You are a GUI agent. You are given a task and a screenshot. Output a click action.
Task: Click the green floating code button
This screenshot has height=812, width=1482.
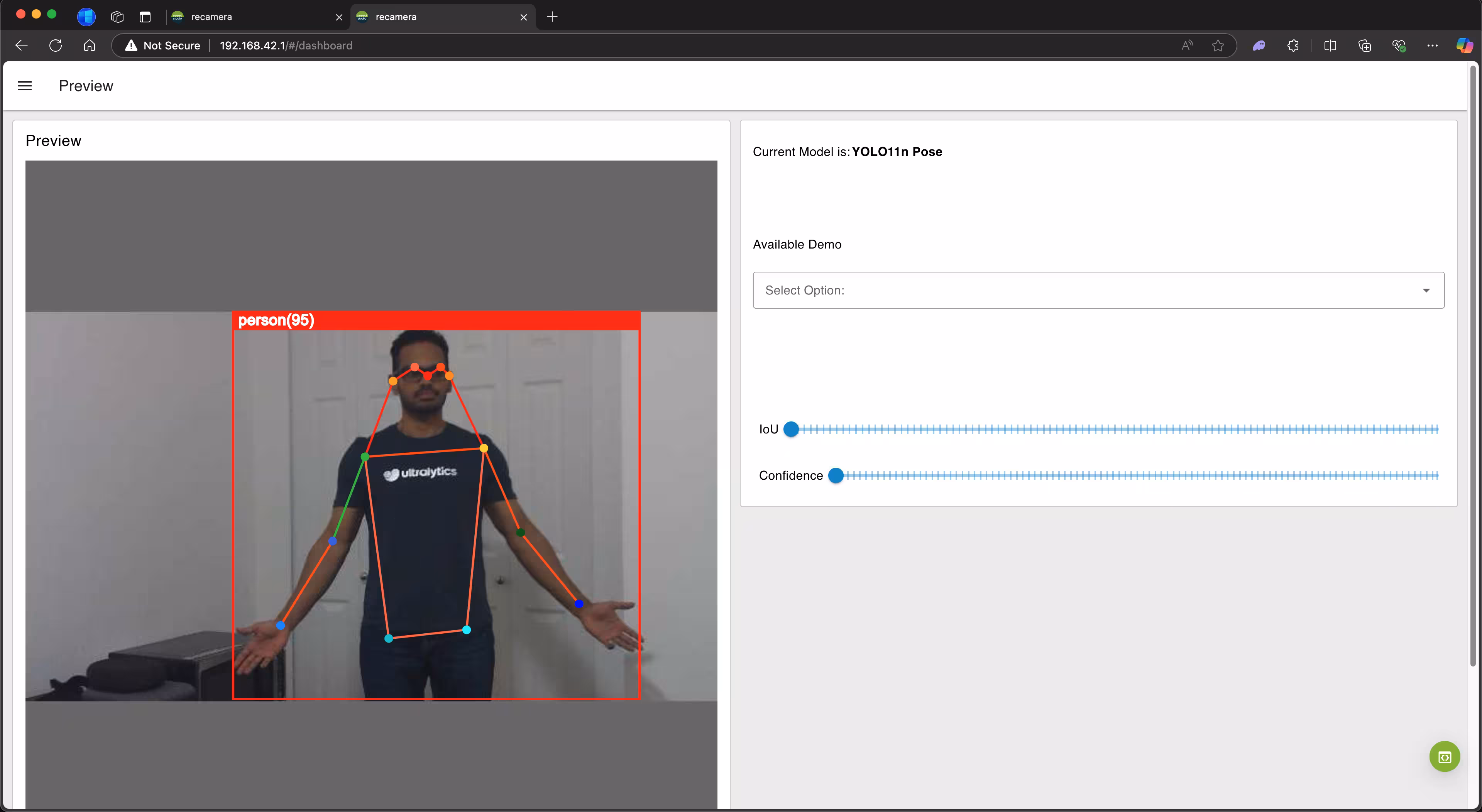point(1444,757)
